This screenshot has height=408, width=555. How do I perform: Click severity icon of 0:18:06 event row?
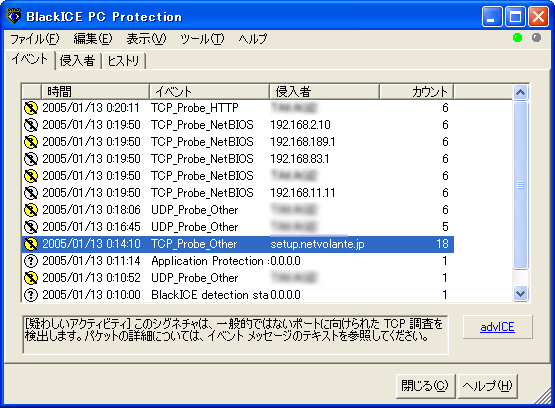[31, 209]
